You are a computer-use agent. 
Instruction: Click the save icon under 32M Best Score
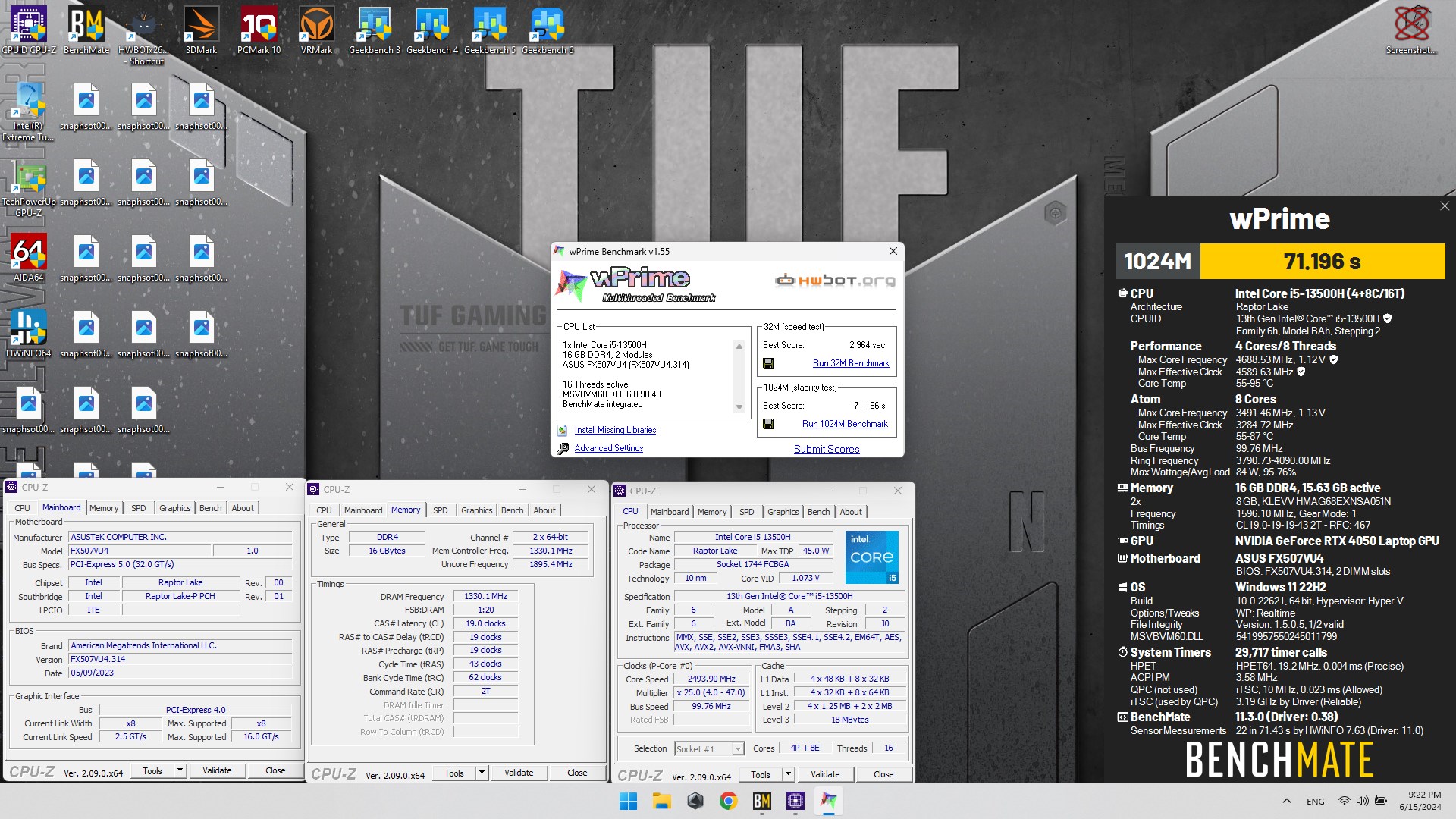pyautogui.click(x=768, y=363)
